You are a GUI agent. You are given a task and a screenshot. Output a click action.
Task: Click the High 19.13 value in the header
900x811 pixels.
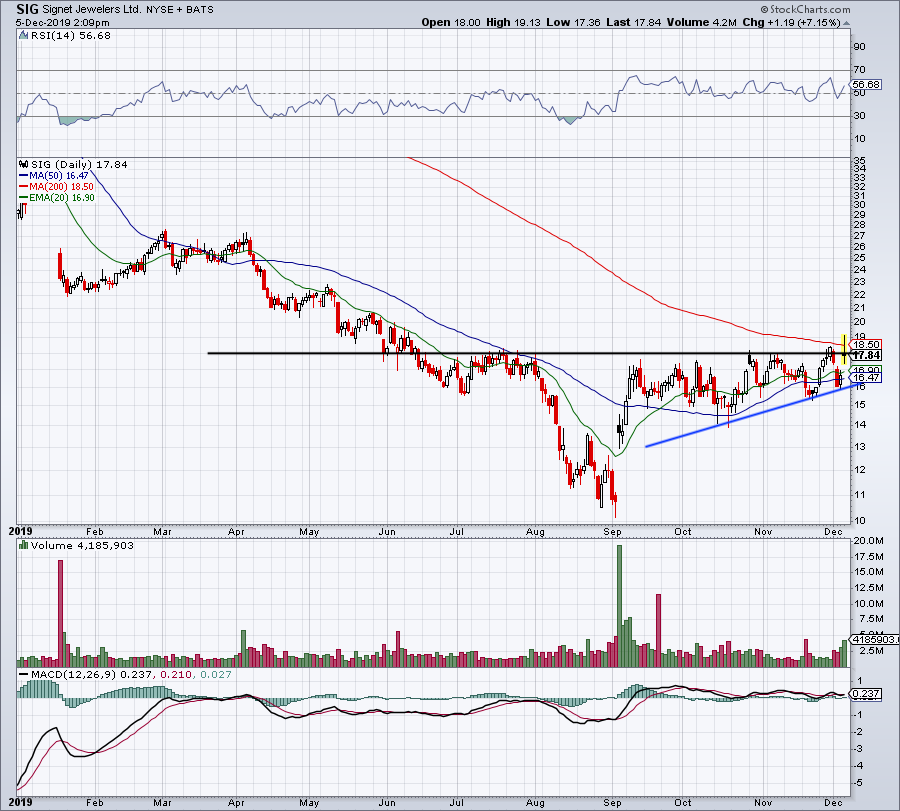click(x=513, y=22)
